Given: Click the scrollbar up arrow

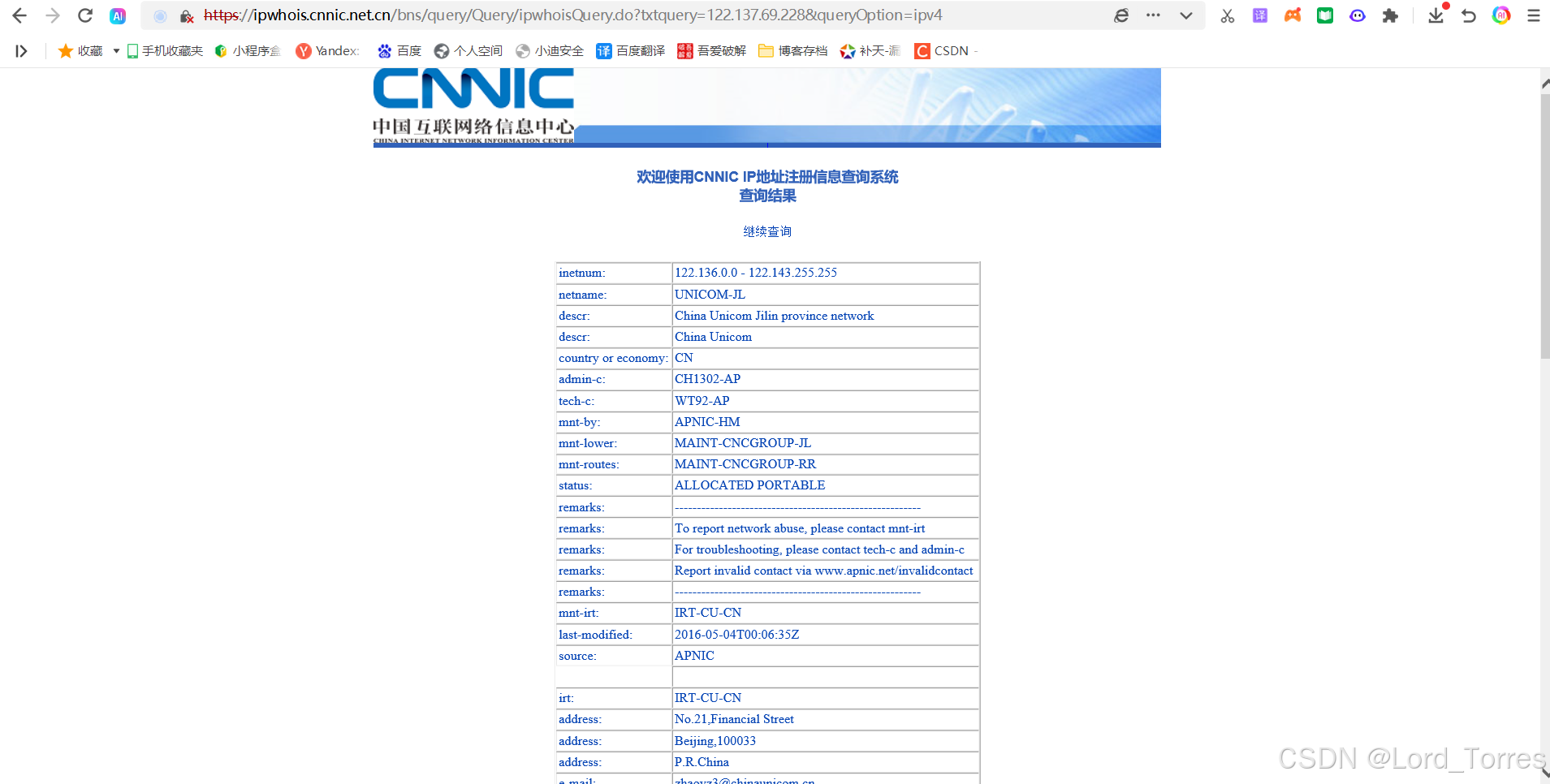Looking at the screenshot, I should 1545,84.
